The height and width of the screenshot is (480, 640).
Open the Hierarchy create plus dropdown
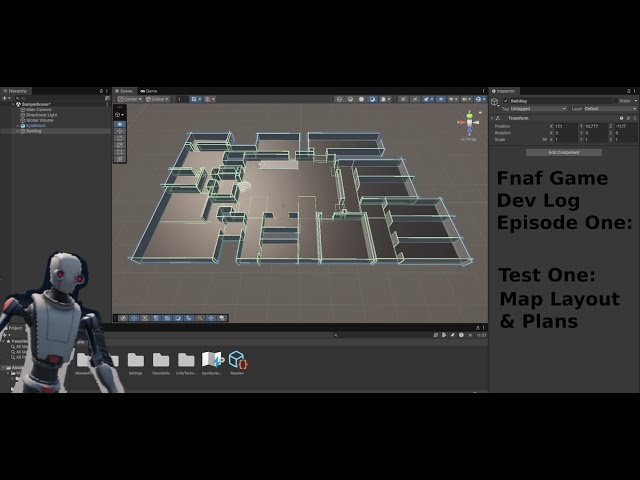[x=6, y=98]
